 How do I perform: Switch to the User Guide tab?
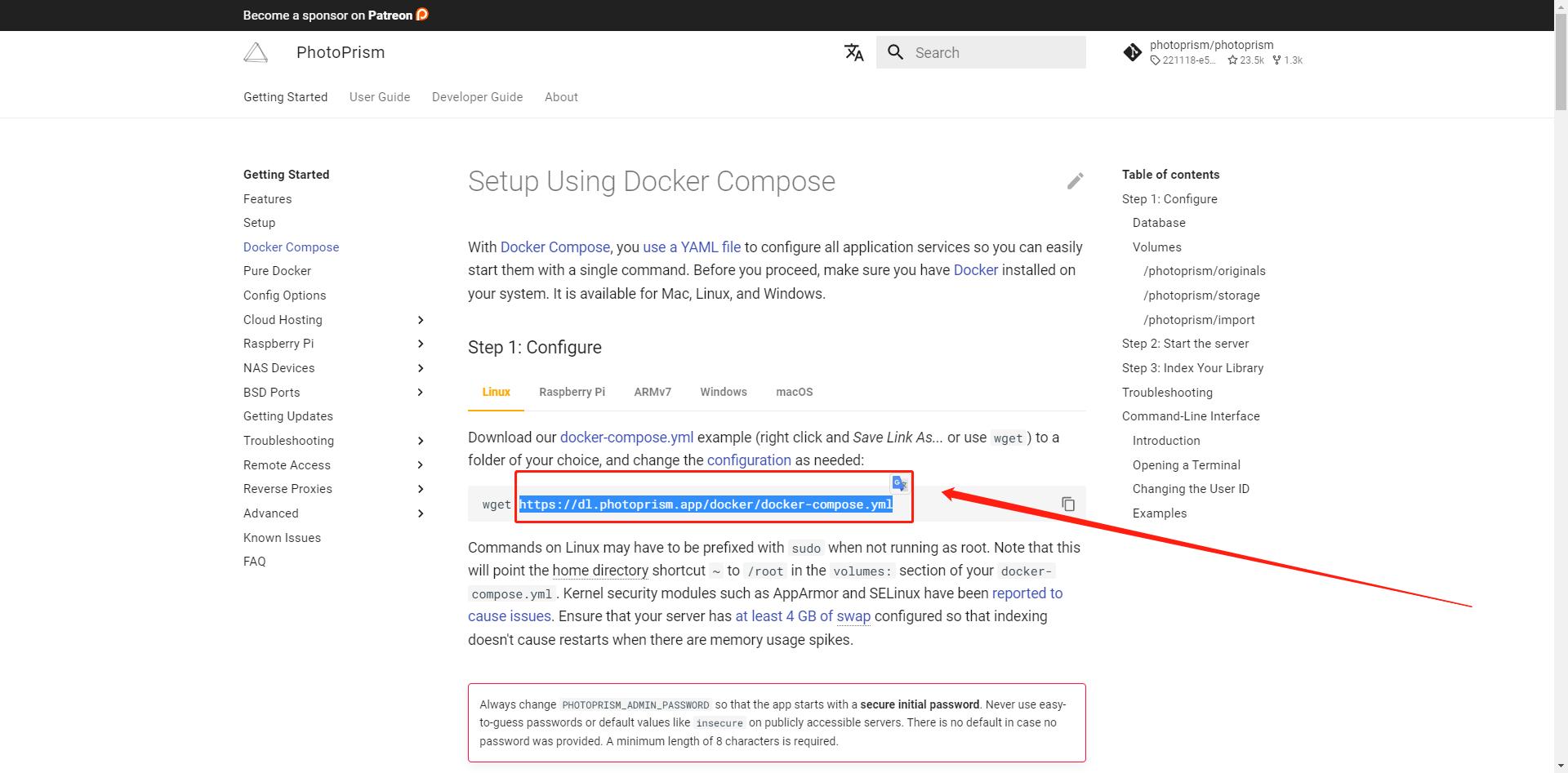pyautogui.click(x=380, y=96)
